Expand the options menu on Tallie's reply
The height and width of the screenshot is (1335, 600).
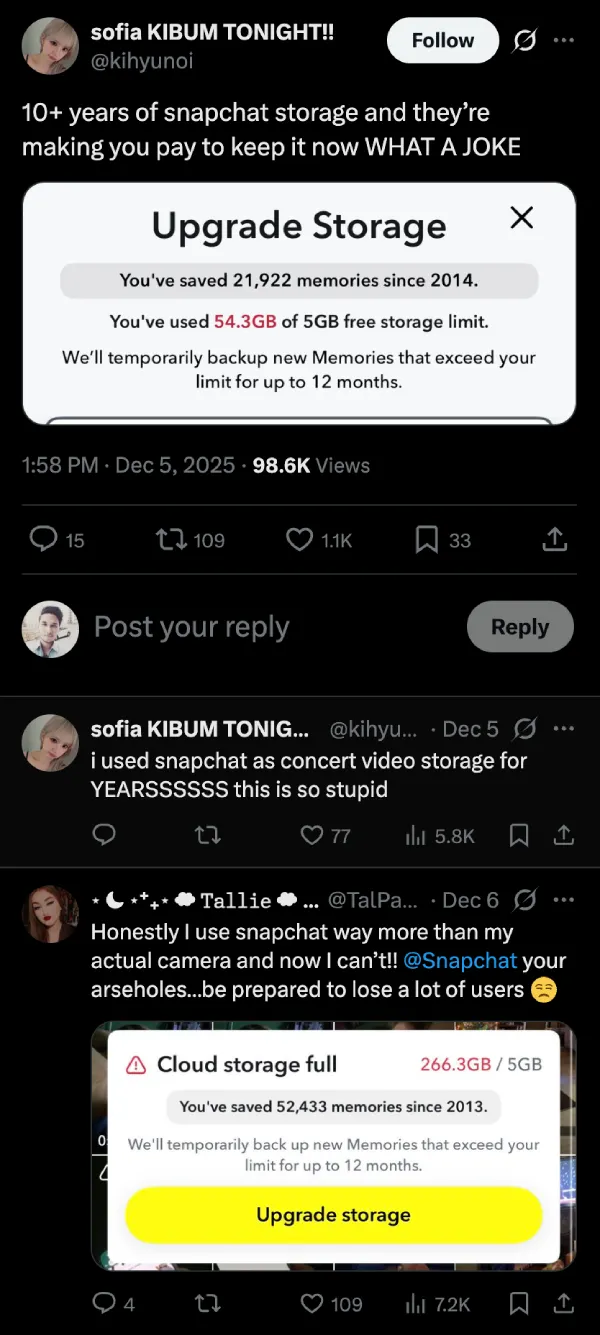(x=565, y=900)
